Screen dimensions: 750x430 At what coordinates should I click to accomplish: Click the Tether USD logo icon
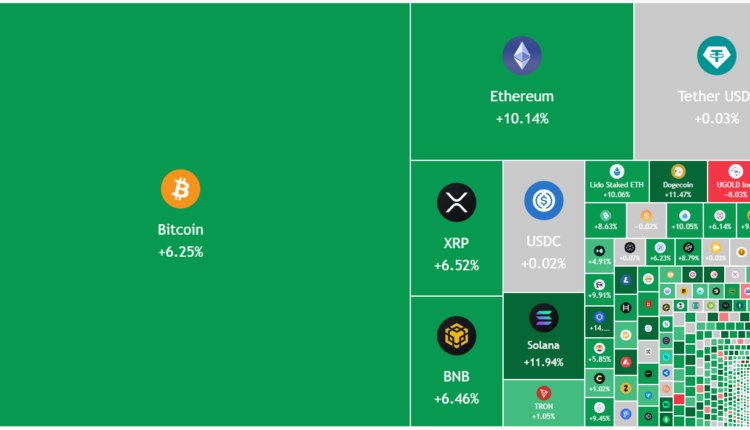pyautogui.click(x=716, y=56)
